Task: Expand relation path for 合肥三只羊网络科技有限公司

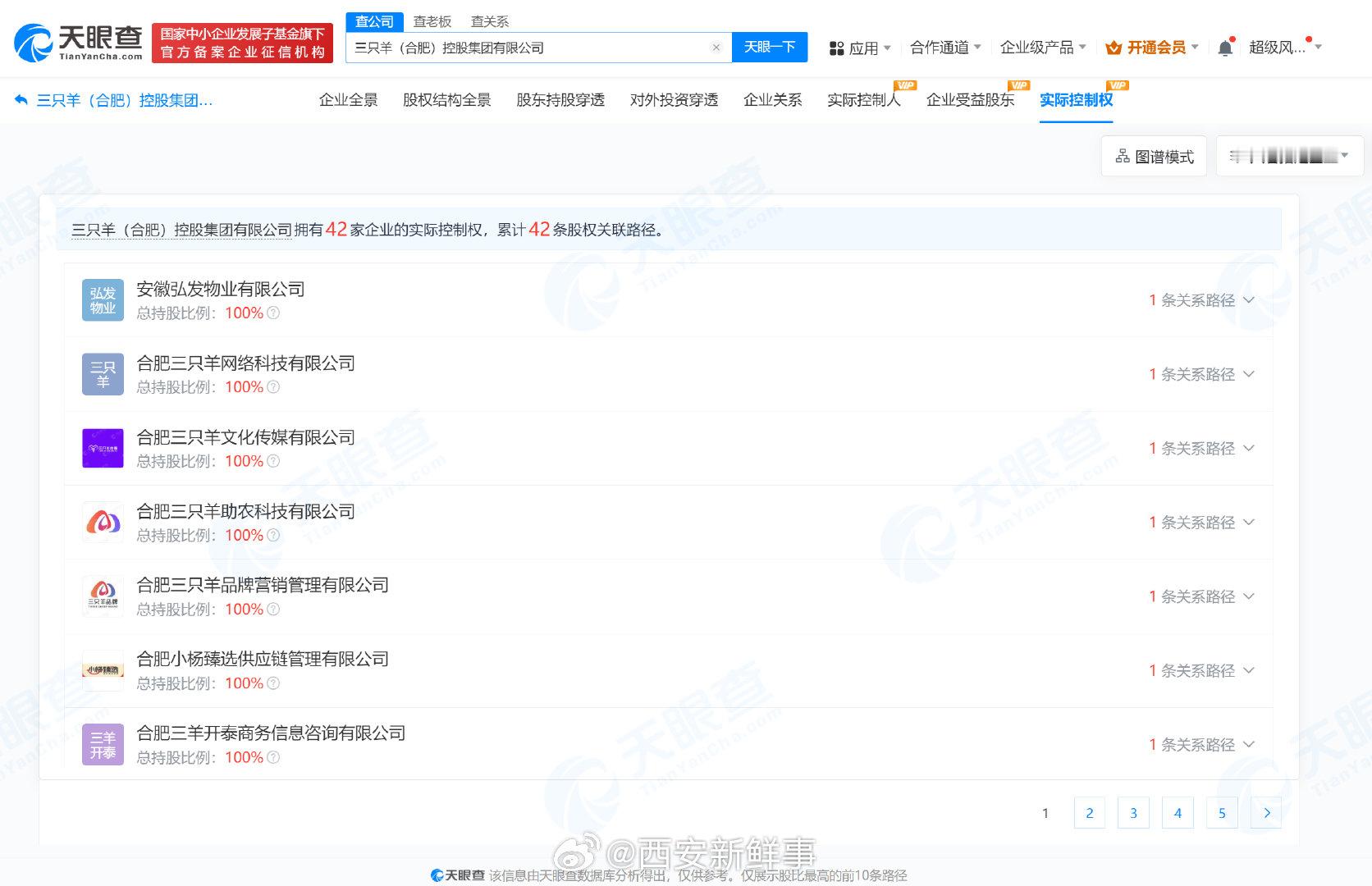Action: coord(1201,374)
